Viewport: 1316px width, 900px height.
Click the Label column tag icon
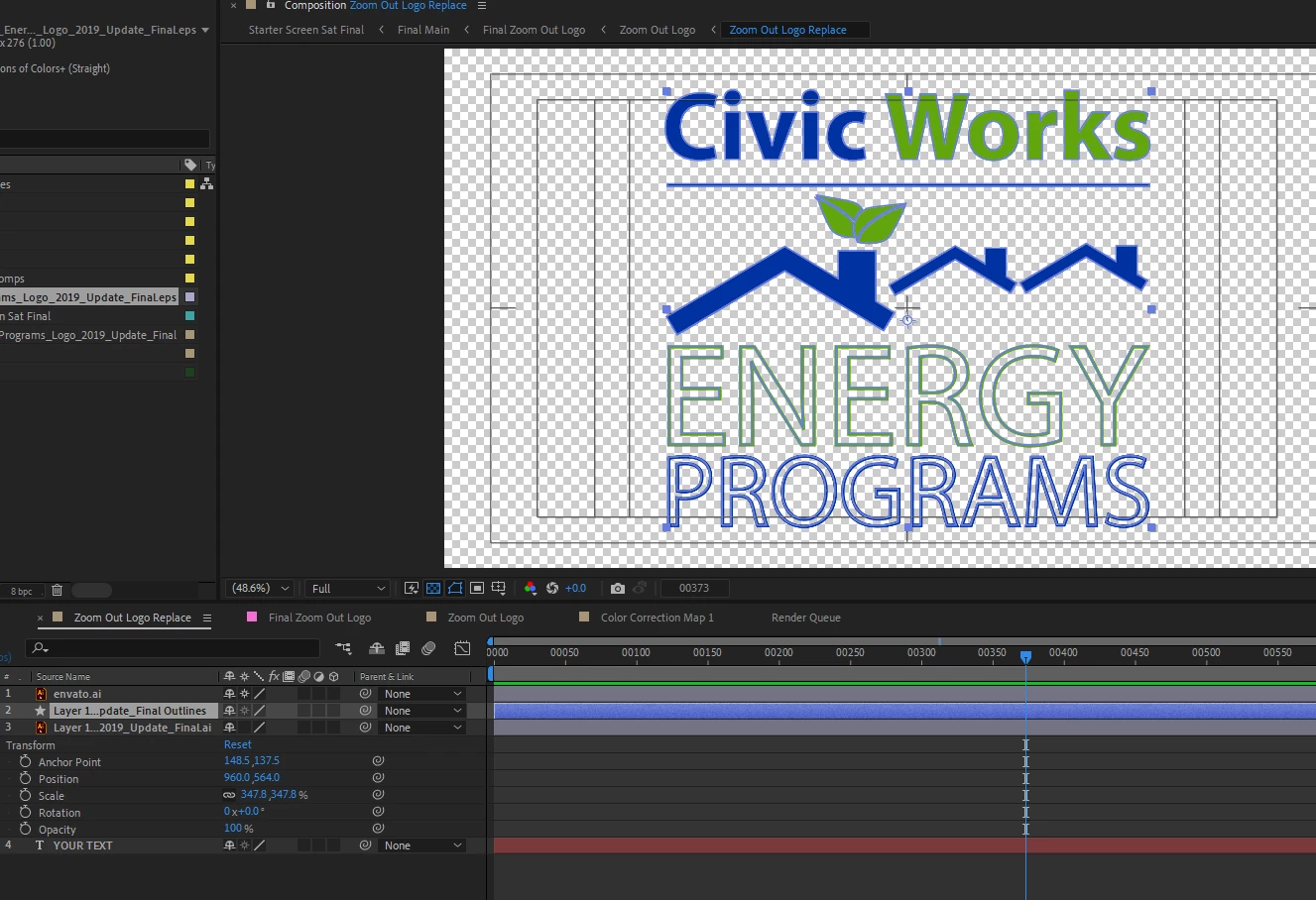(190, 165)
